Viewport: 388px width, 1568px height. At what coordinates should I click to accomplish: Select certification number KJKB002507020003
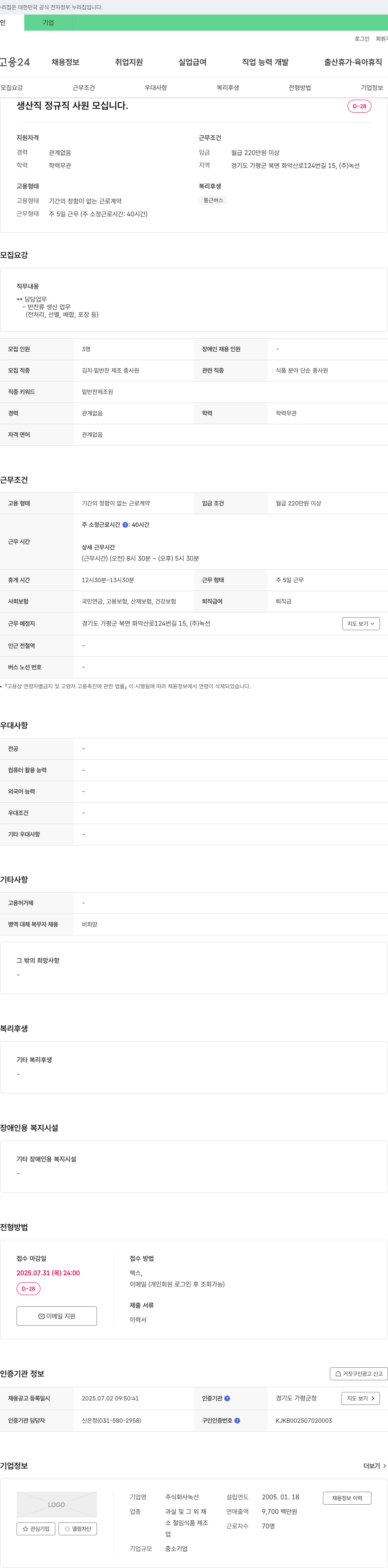[x=304, y=1421]
